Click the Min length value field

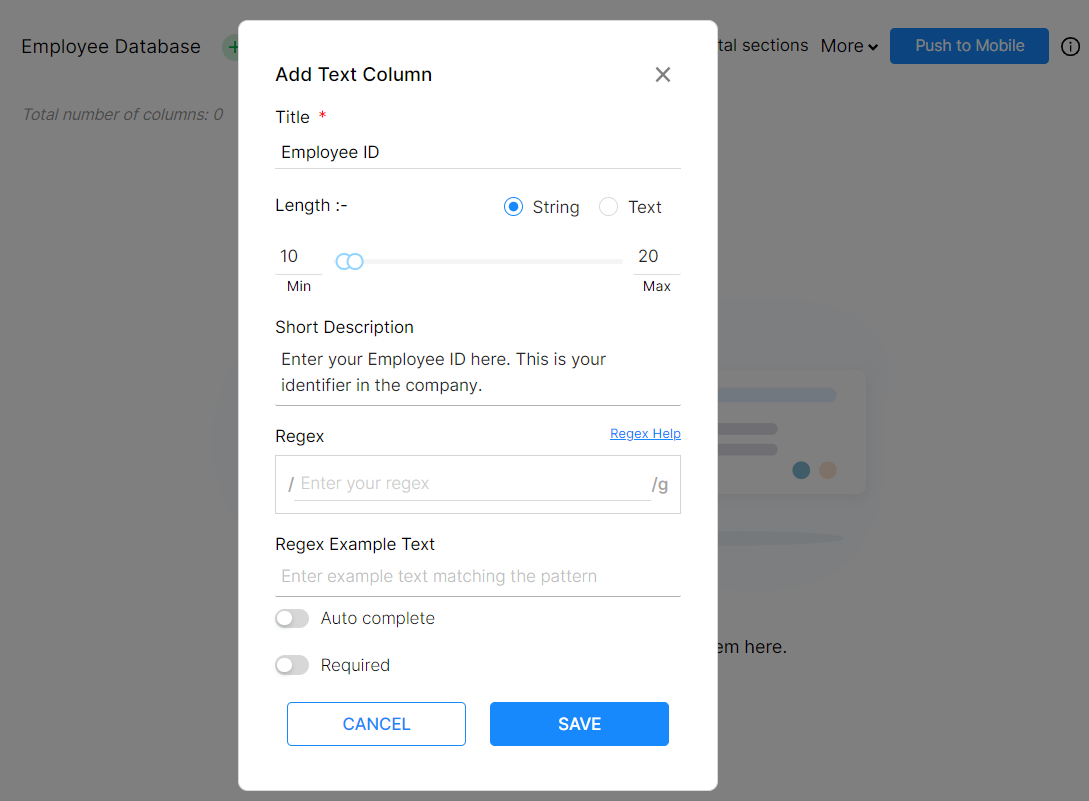point(298,257)
